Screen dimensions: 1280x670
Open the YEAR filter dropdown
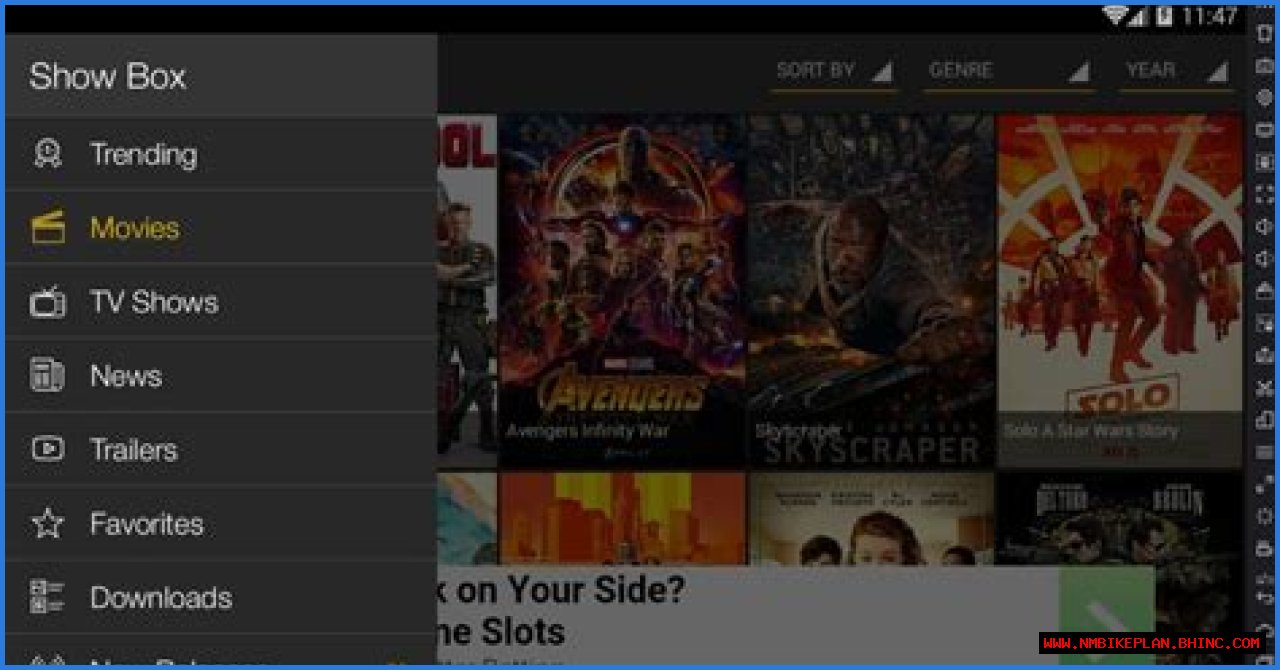pyautogui.click(x=1176, y=71)
